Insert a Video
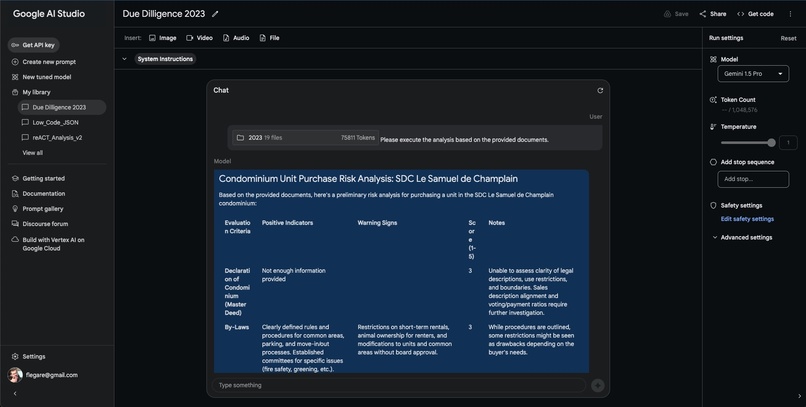This screenshot has height=407, width=806. tap(199, 38)
